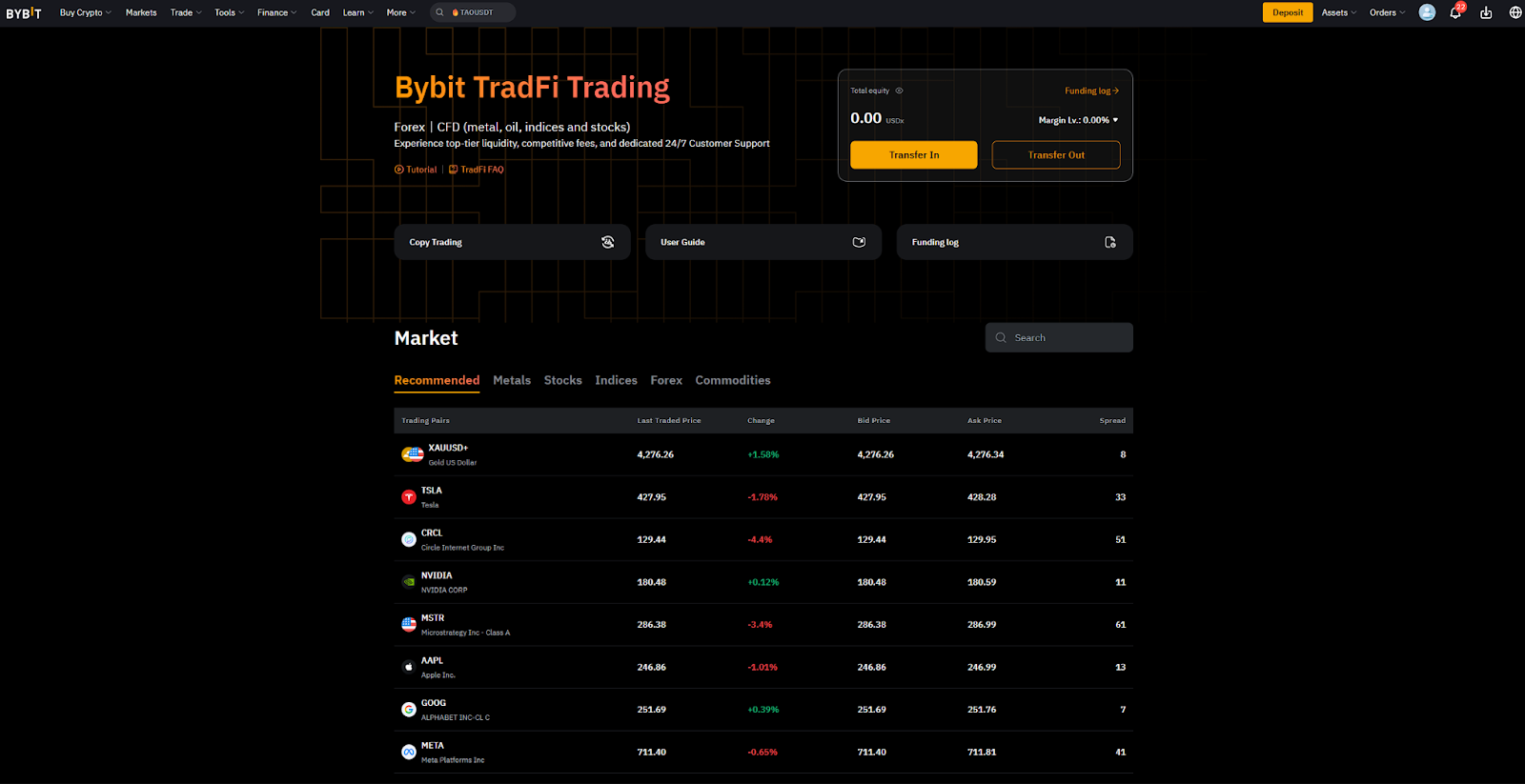
Task: Select the GOOG trading pair
Action: [x=763, y=710]
